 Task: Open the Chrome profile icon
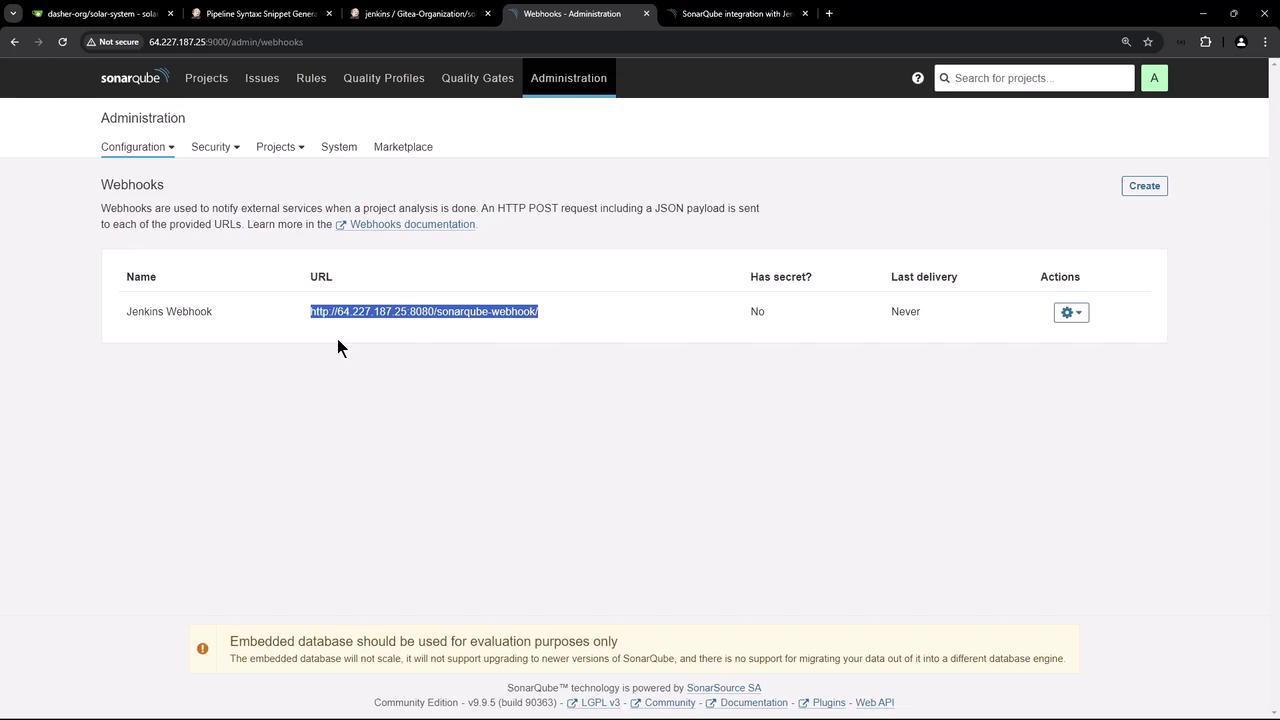pyautogui.click(x=1241, y=42)
